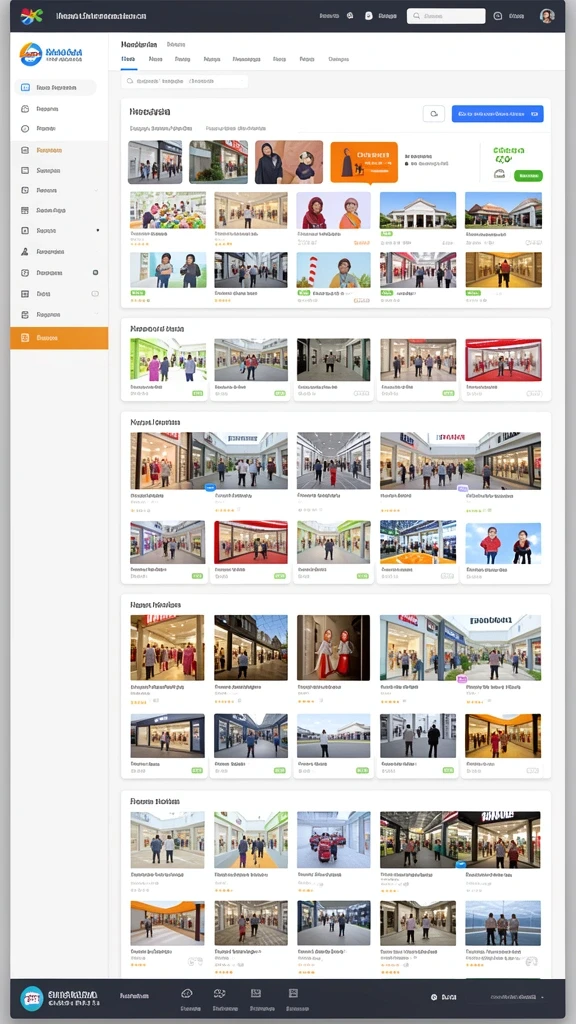Click the search field in the top bar
Screen dimensions: 576x1024
(x=446, y=16)
